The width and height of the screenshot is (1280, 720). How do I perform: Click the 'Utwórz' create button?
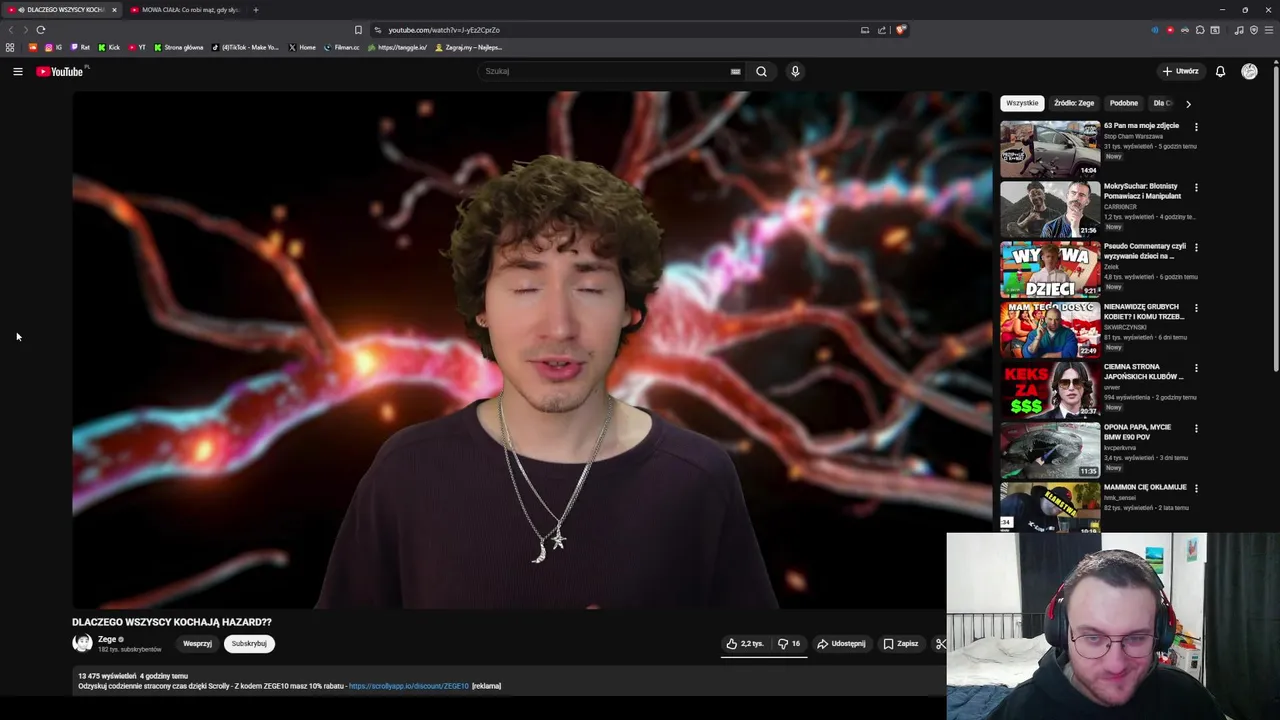coord(1180,71)
